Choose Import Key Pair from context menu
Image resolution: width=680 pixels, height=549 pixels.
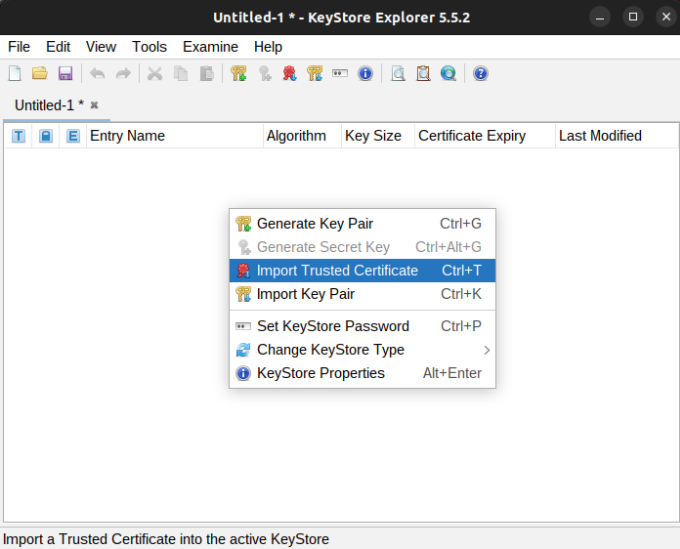pyautogui.click(x=363, y=294)
